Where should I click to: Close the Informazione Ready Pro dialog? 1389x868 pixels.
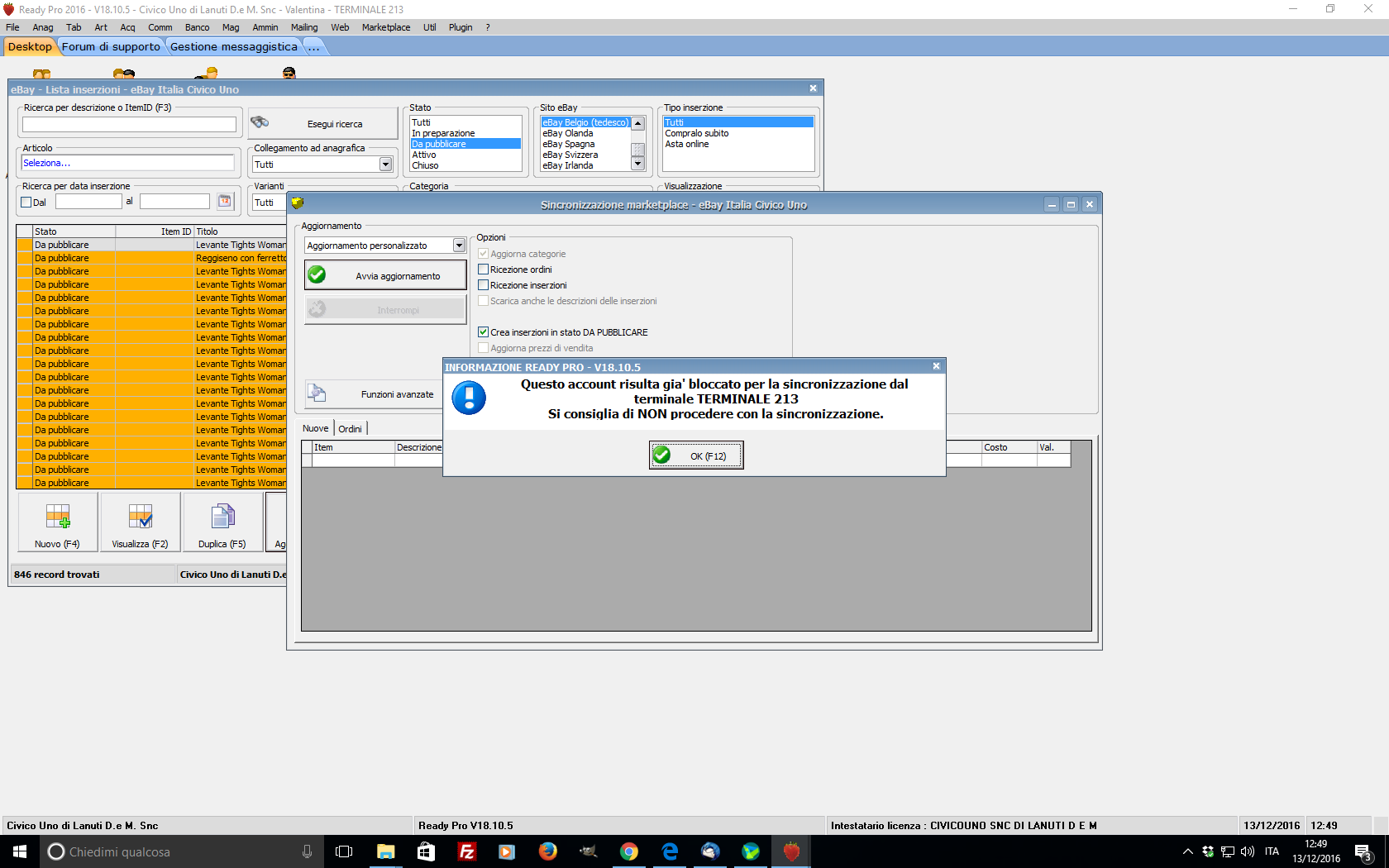(936, 366)
